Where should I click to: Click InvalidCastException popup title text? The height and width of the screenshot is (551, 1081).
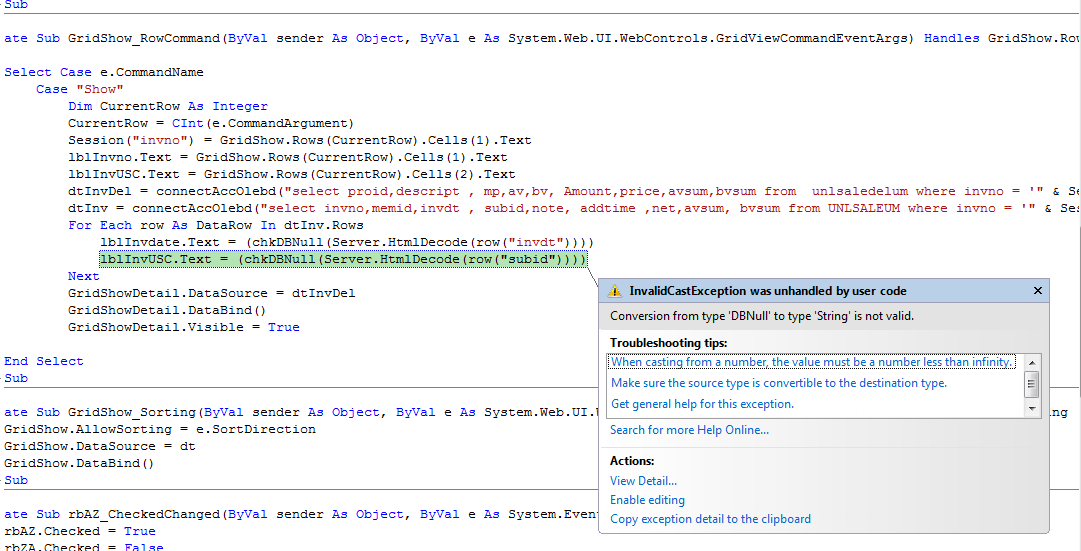tap(768, 291)
